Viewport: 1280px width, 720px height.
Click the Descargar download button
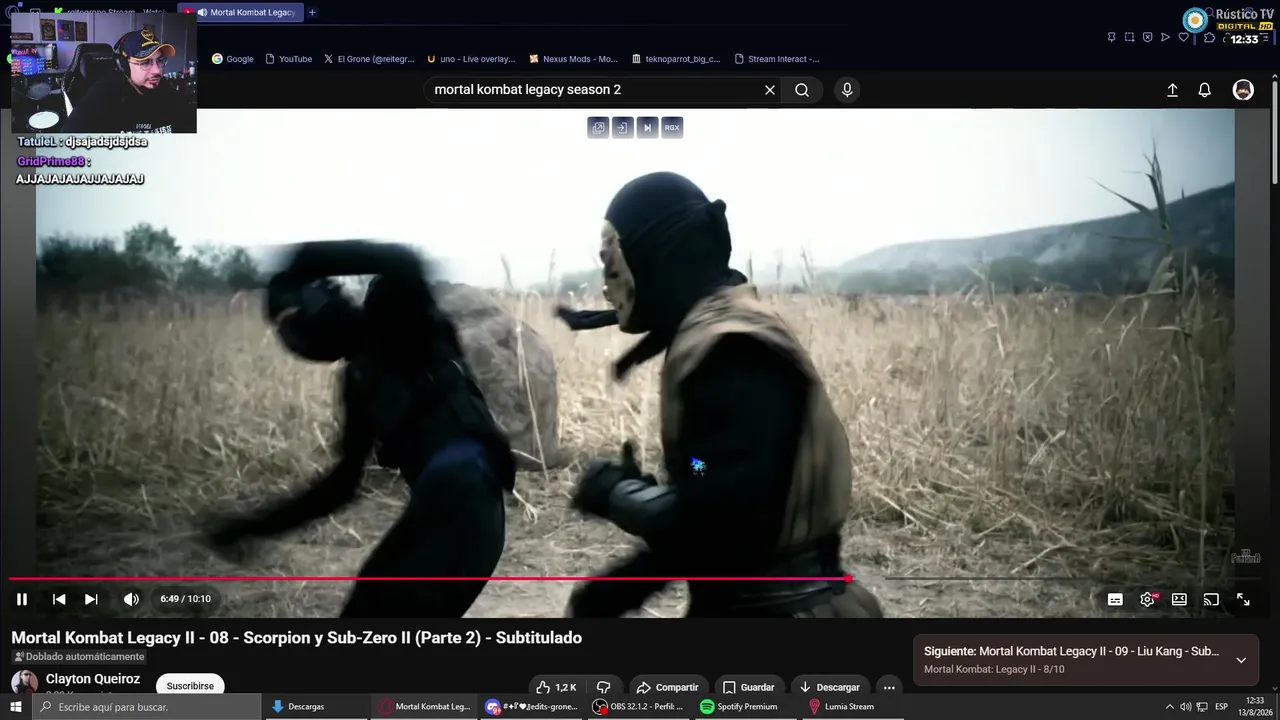click(x=829, y=687)
